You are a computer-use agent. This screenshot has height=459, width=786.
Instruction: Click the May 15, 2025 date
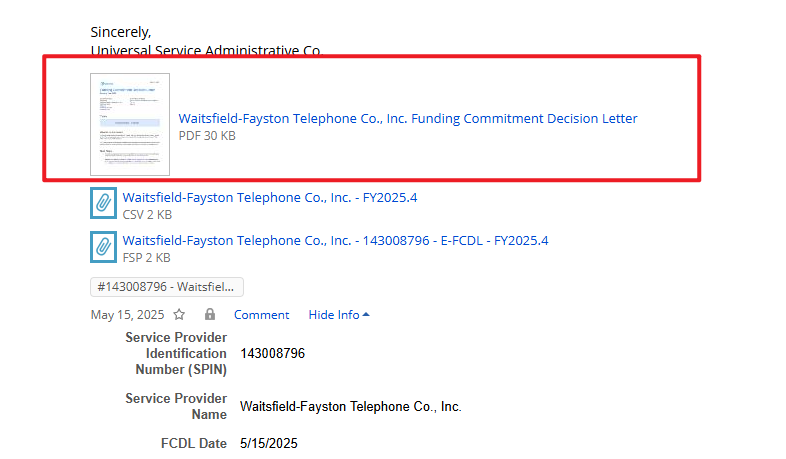click(x=127, y=314)
